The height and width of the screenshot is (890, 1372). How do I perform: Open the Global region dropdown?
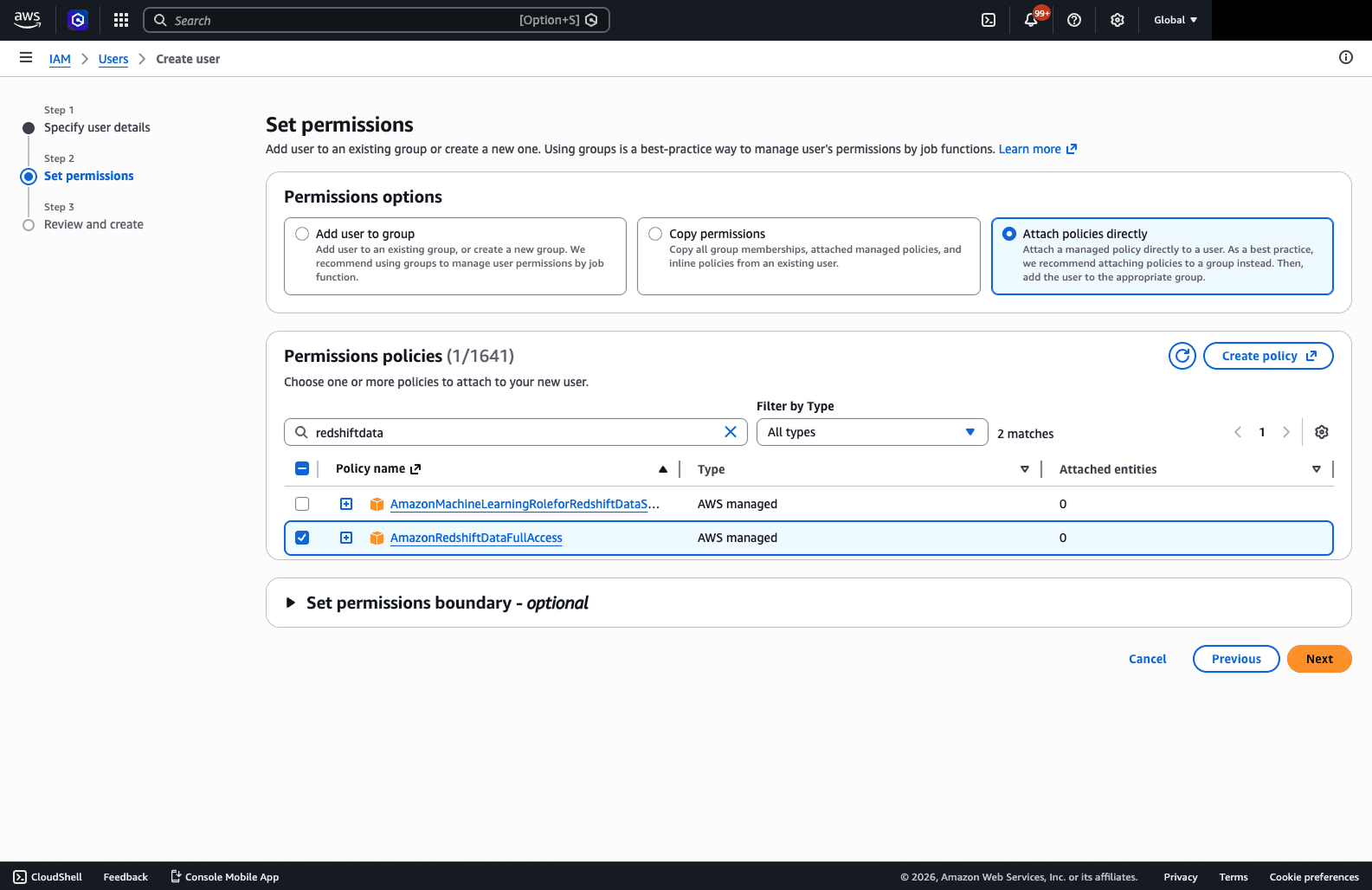[1176, 20]
